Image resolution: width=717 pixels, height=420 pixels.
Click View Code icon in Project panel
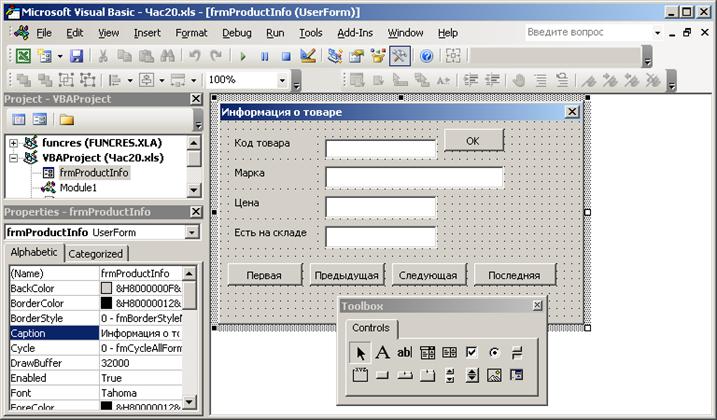[19, 120]
